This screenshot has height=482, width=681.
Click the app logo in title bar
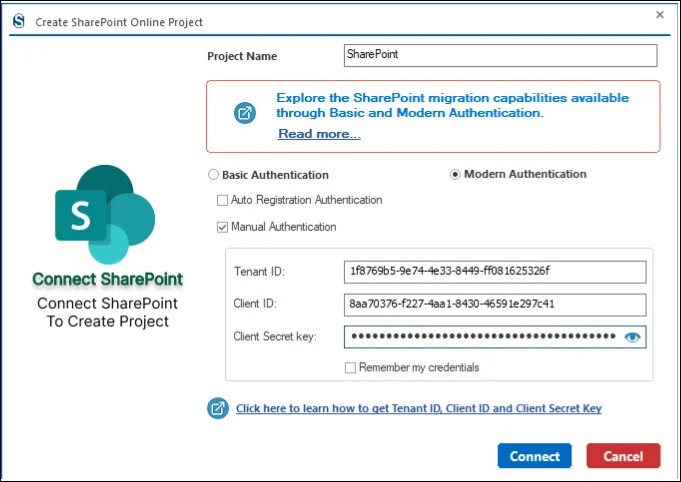click(x=19, y=21)
